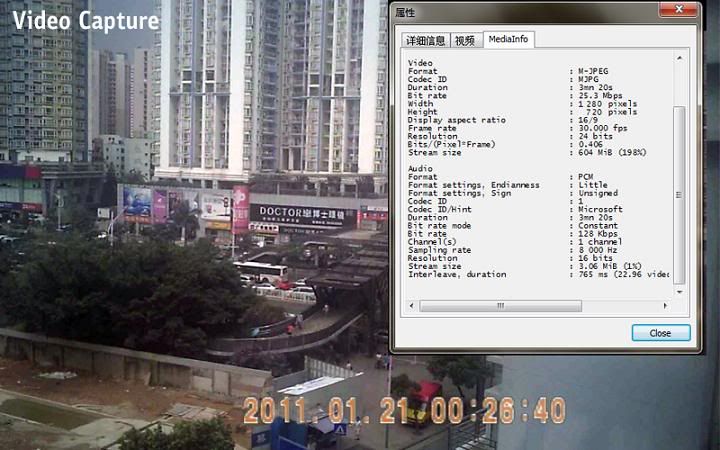Select the MediaInfo tab
This screenshot has width=720, height=450.
point(508,39)
